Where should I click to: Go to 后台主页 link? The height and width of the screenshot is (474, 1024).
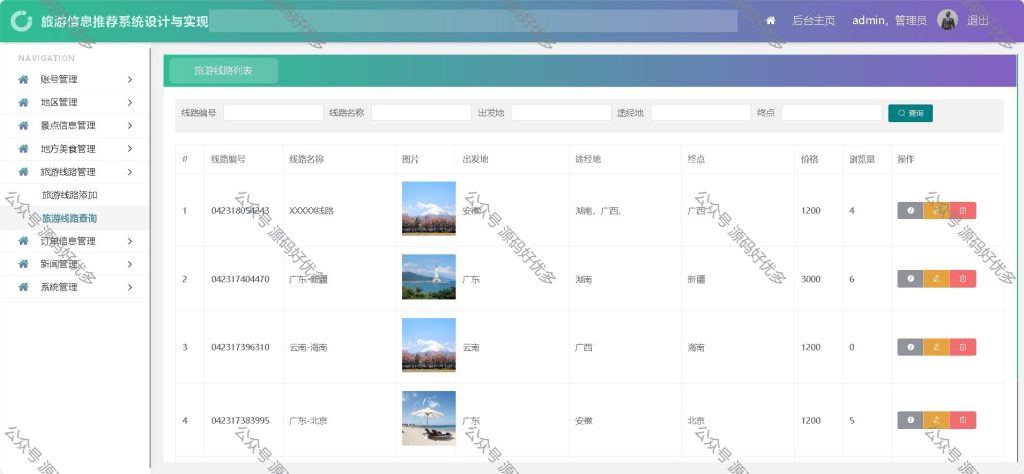click(x=814, y=21)
